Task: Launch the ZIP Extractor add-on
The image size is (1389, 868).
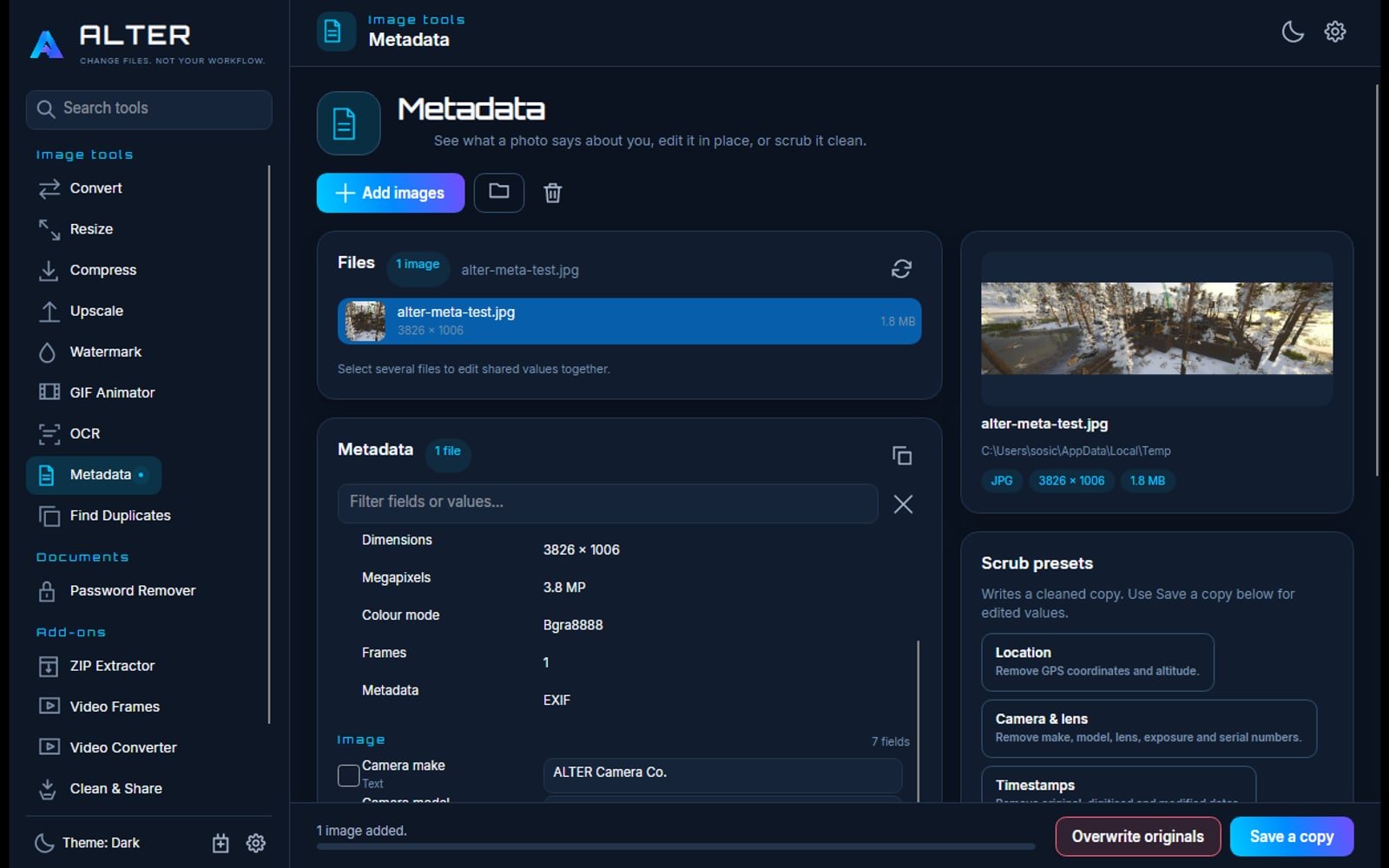Action: click(96, 666)
